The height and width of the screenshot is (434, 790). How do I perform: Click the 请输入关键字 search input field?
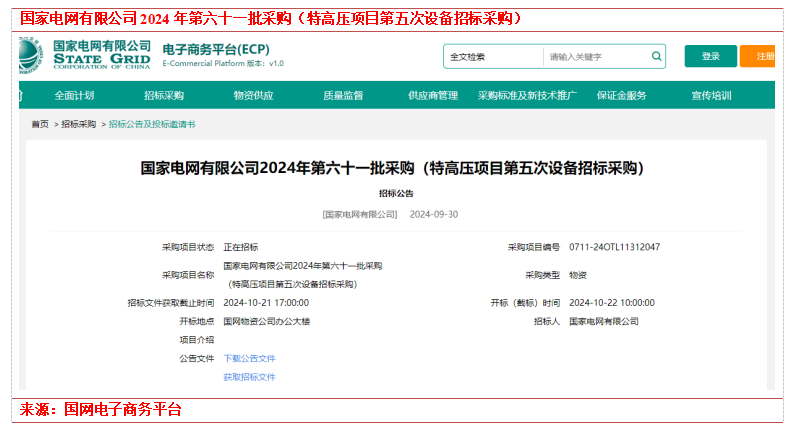pos(595,57)
